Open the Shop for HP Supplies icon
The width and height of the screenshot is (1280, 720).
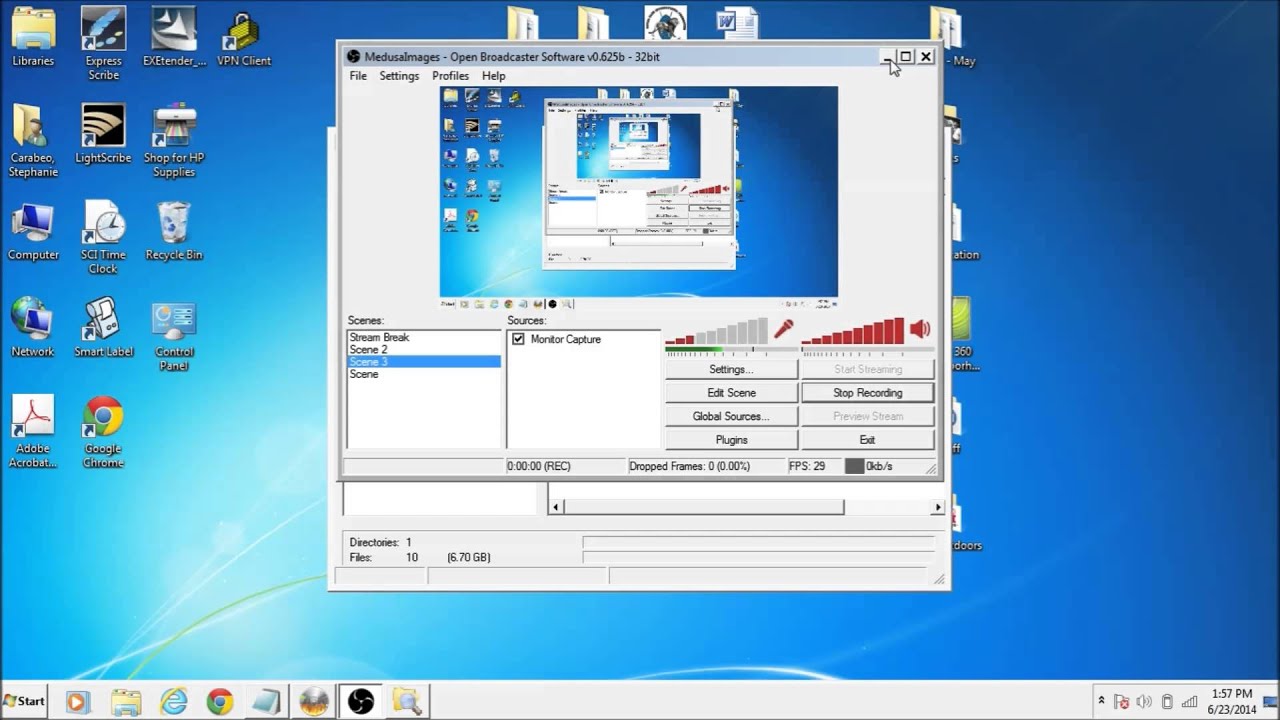click(174, 142)
